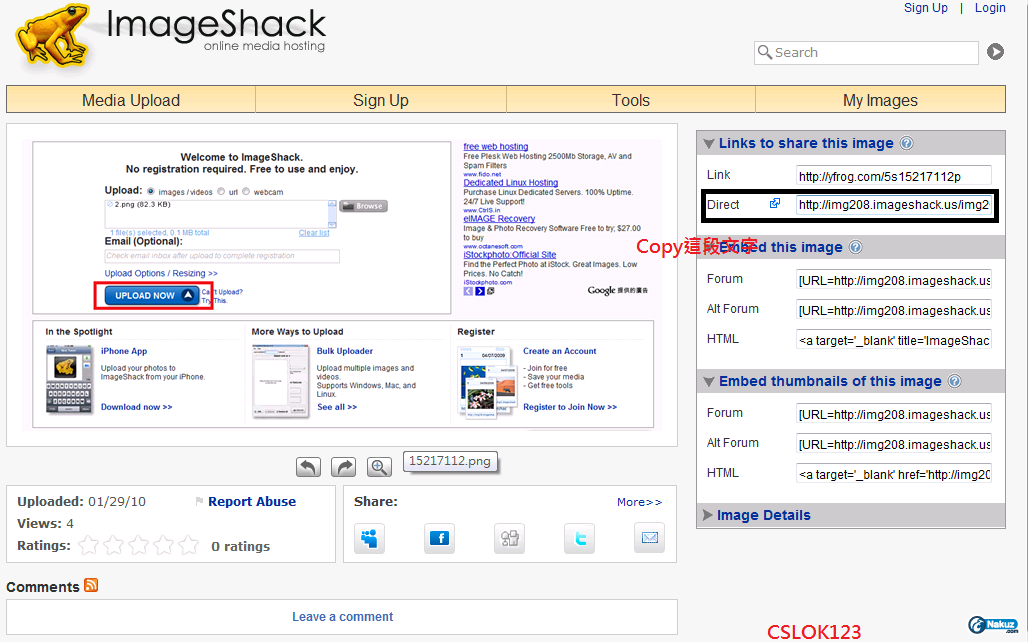Screen dimensions: 1028x642
Task: Open help icon beside Embed thumbnails
Action: coord(955,381)
